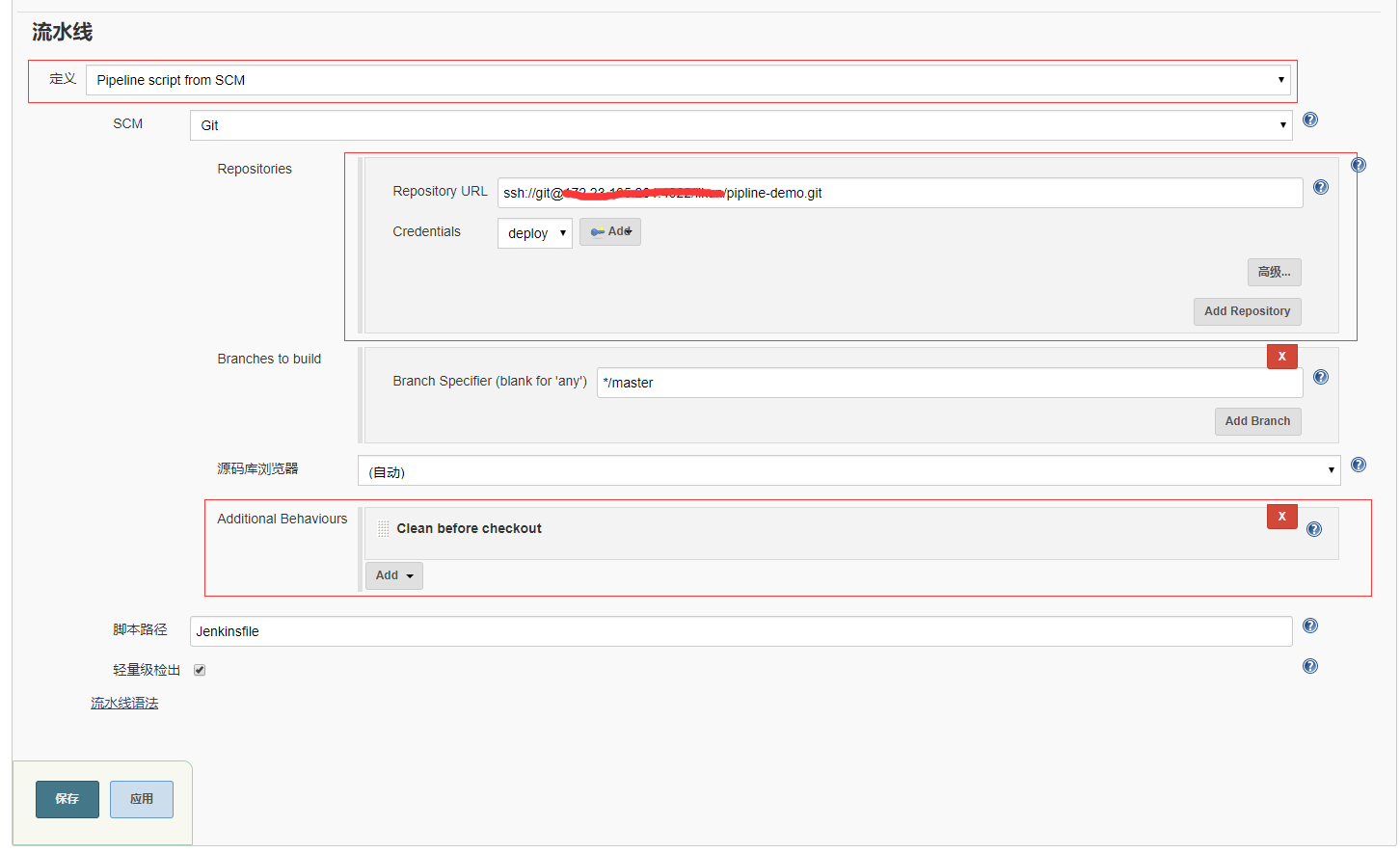Click the drag handle of Clean before checkout
The height and width of the screenshot is (853, 1400).
coord(383,527)
